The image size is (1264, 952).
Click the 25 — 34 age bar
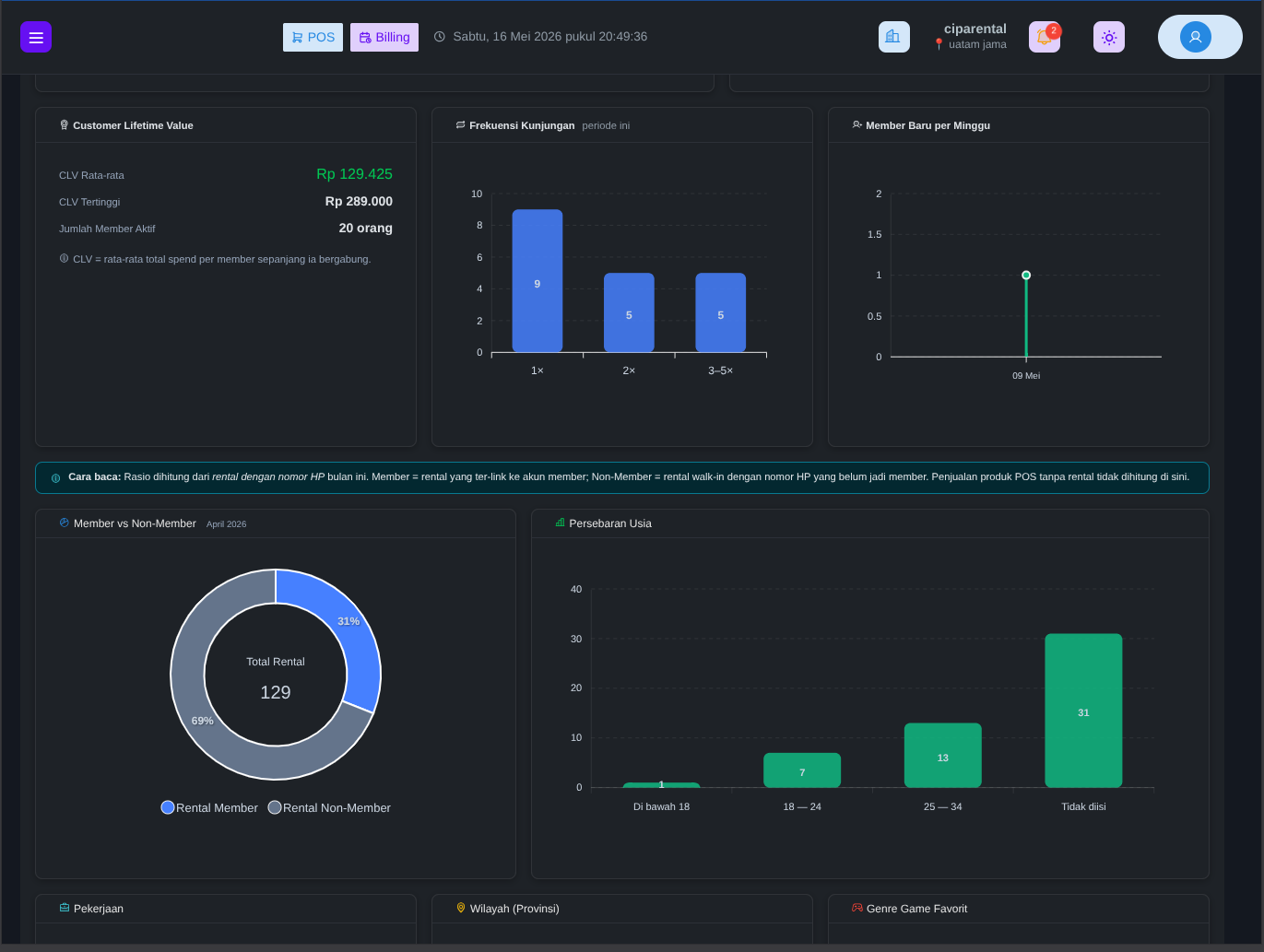pyautogui.click(x=943, y=755)
